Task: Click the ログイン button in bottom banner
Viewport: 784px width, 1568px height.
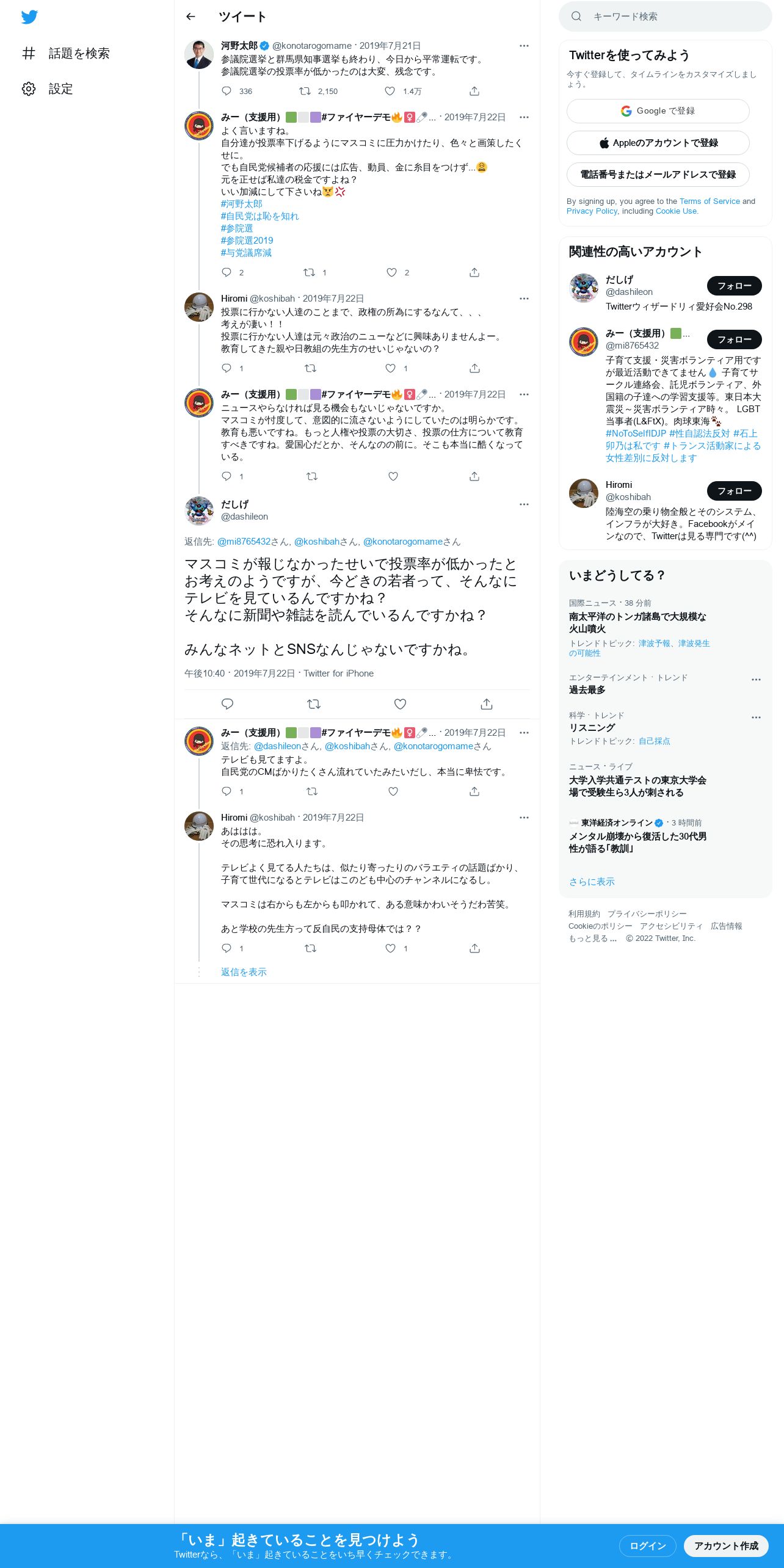Action: pyautogui.click(x=647, y=1546)
